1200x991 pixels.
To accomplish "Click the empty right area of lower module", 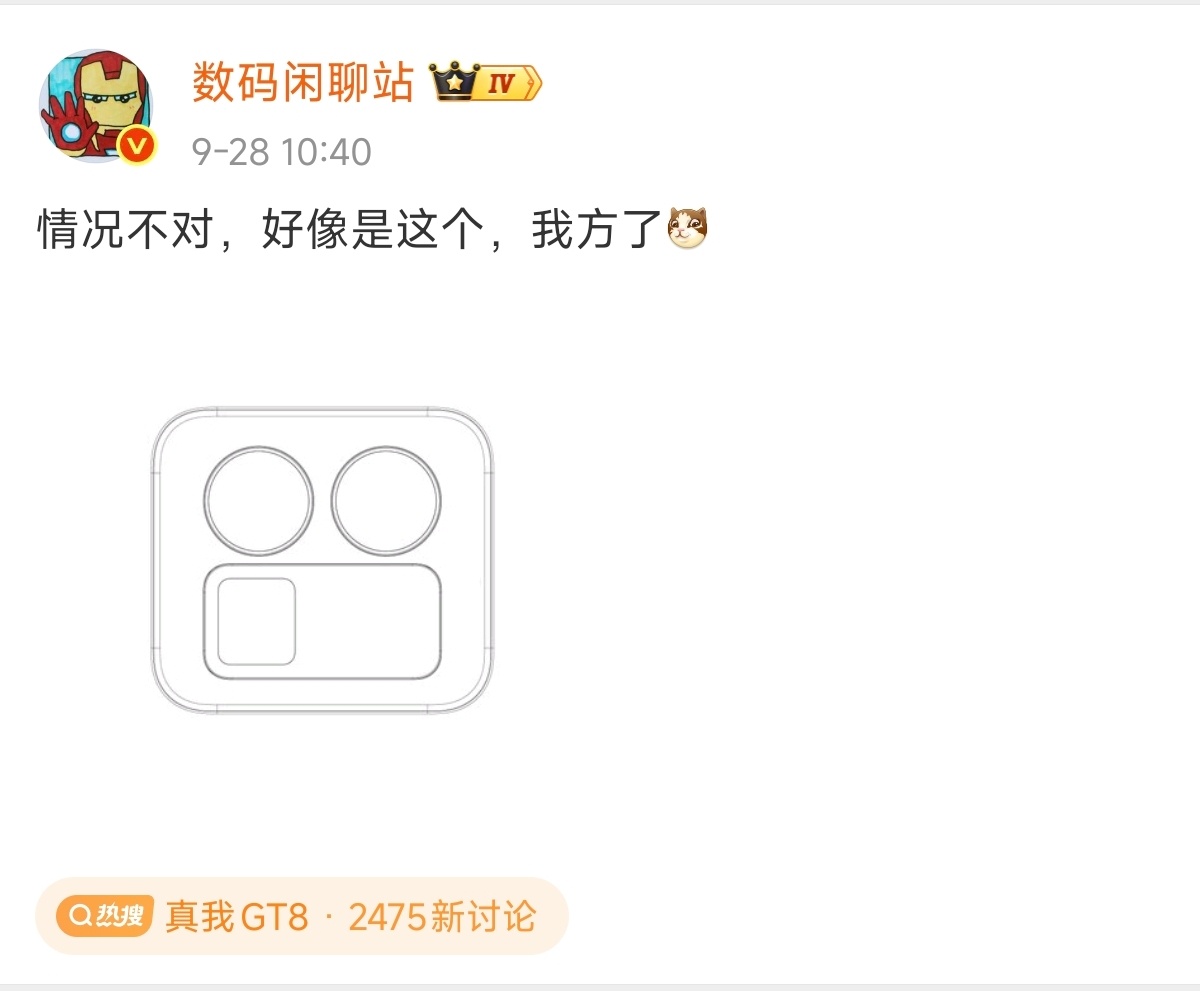I will (x=370, y=621).
